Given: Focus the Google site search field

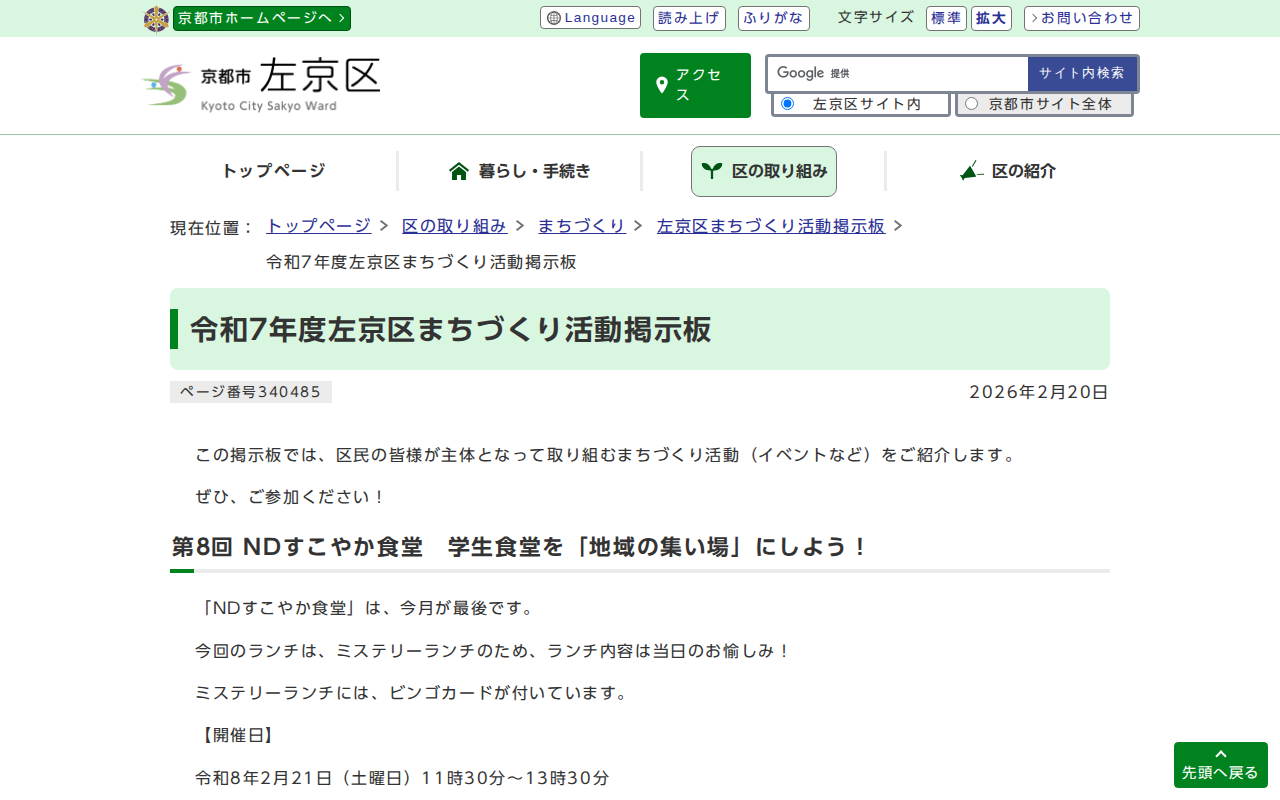Looking at the screenshot, I should tap(898, 73).
